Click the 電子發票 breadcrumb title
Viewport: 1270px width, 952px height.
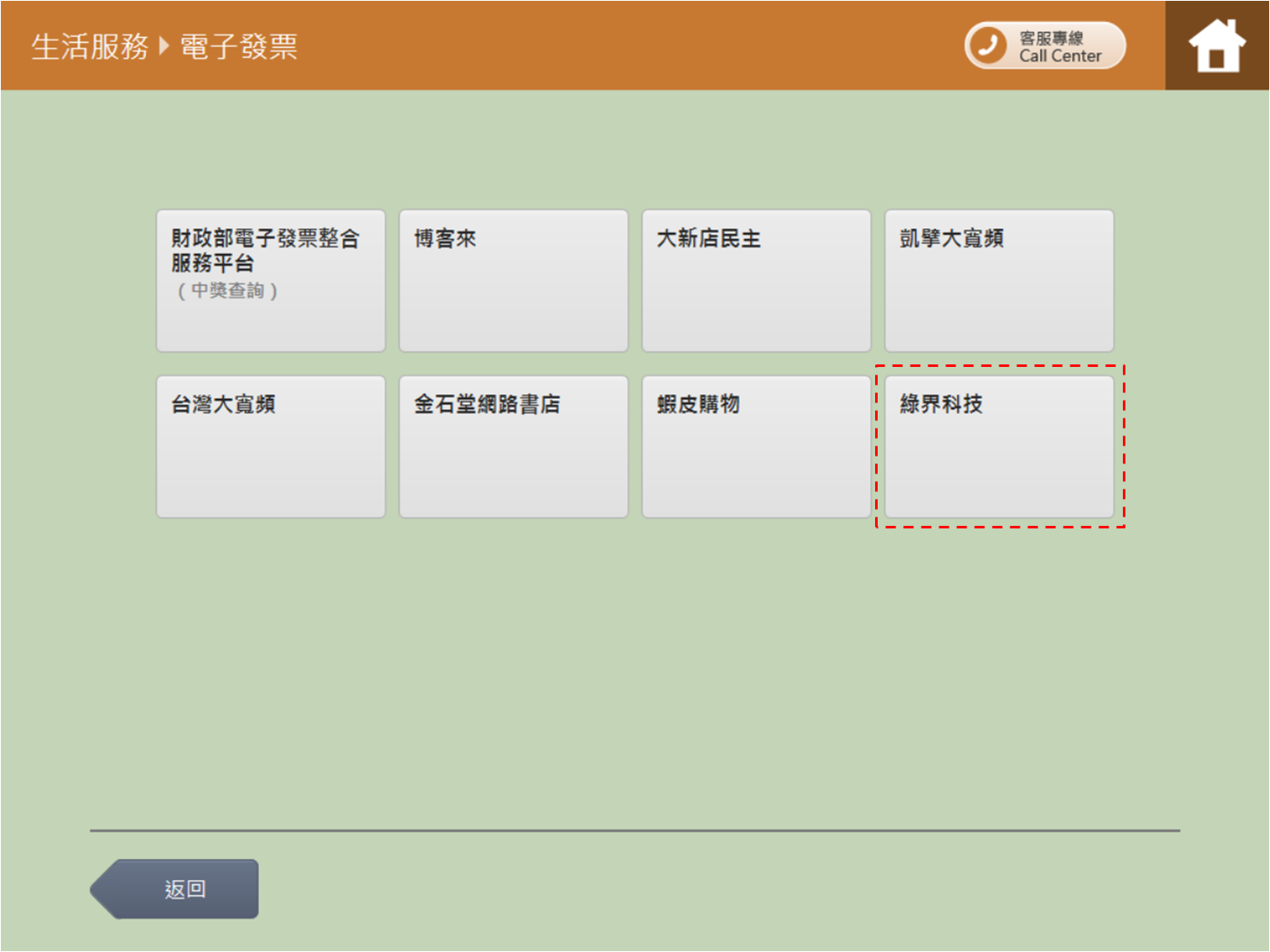239,47
